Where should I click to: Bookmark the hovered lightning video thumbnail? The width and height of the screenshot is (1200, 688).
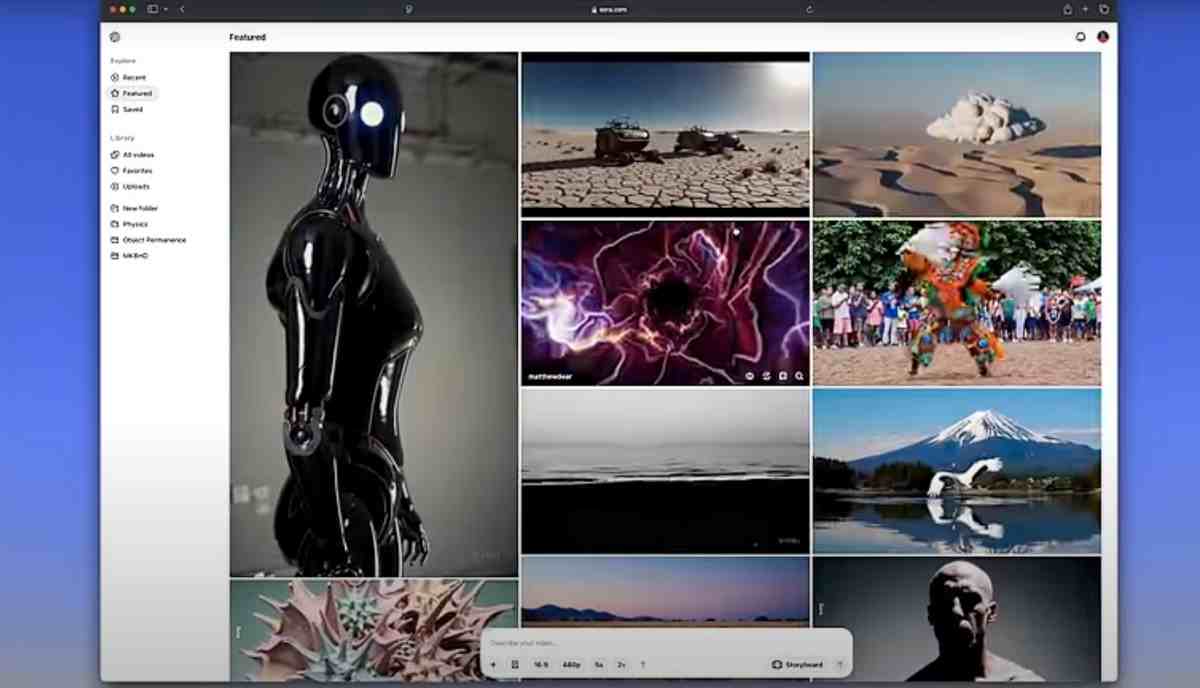[x=783, y=374]
